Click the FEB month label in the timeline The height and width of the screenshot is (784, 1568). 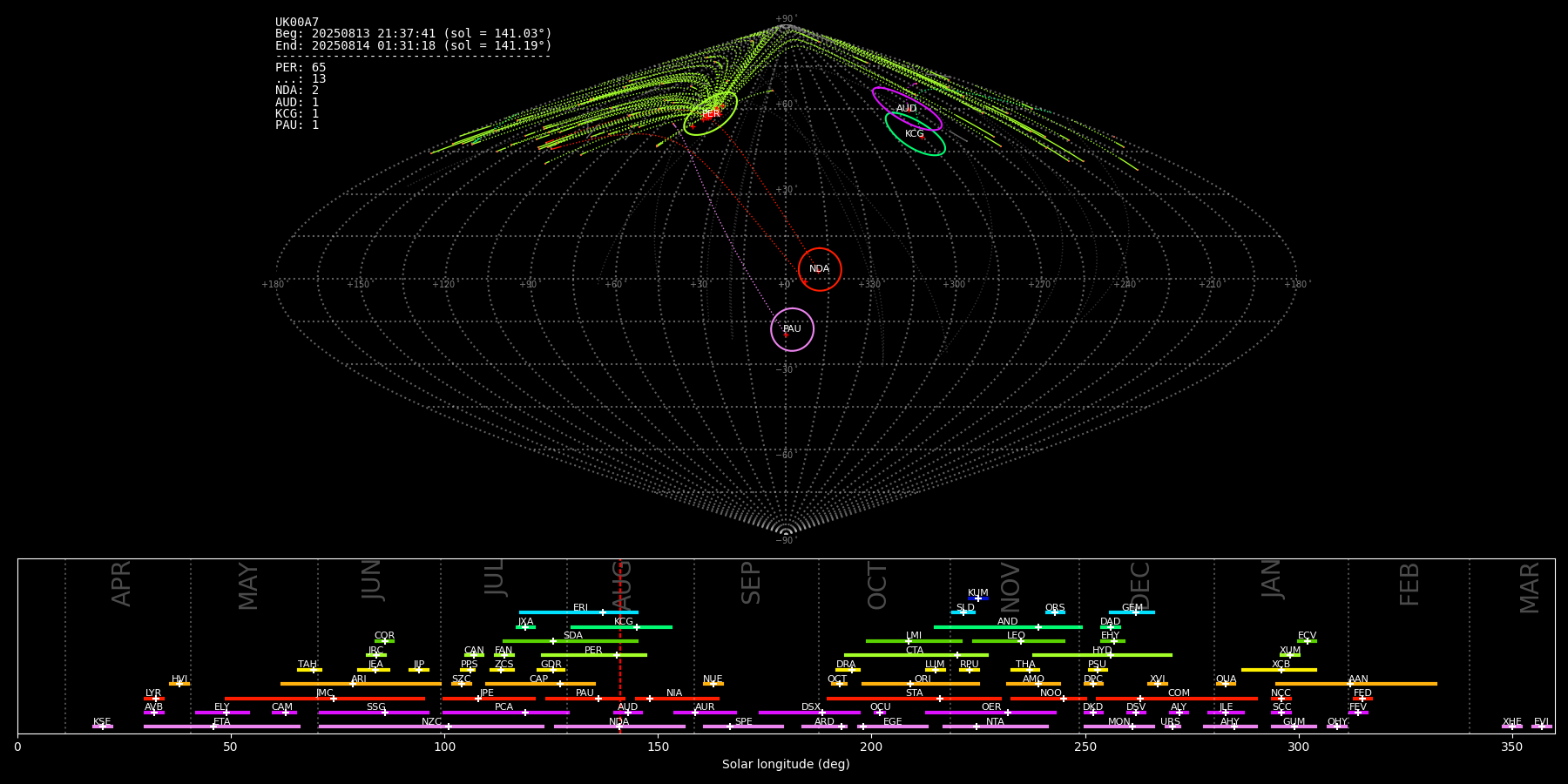[x=1409, y=585]
